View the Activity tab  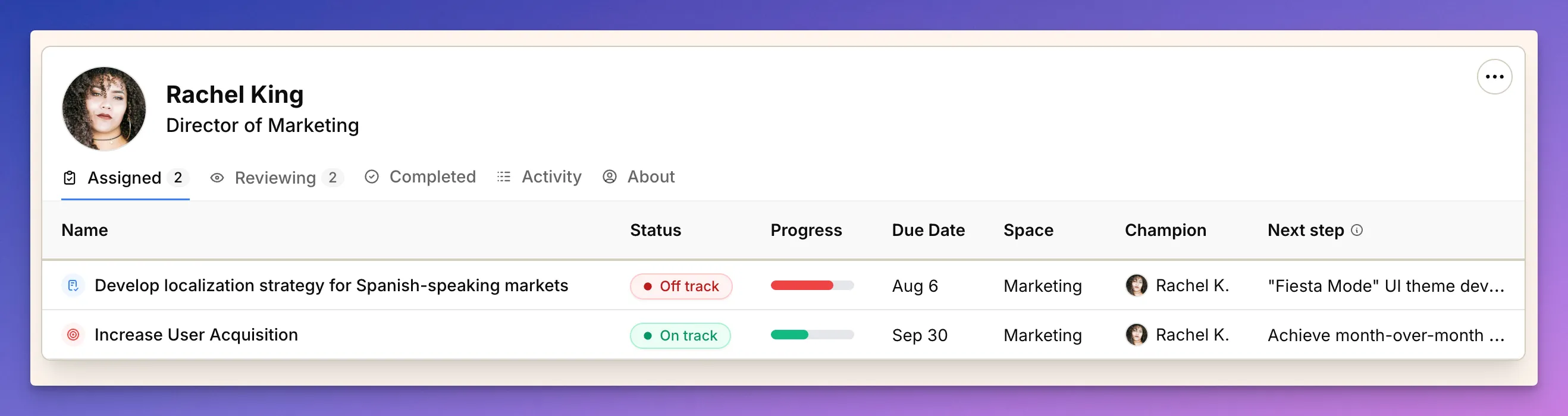(550, 177)
